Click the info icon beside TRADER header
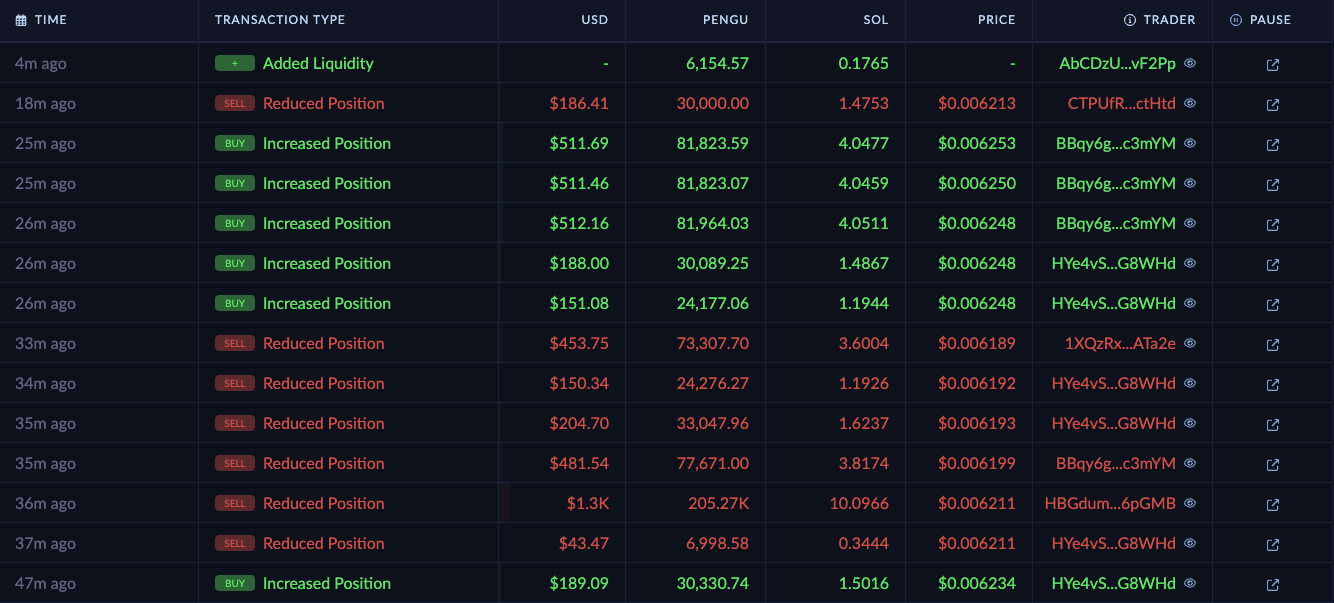The height and width of the screenshot is (603, 1334). (1130, 20)
